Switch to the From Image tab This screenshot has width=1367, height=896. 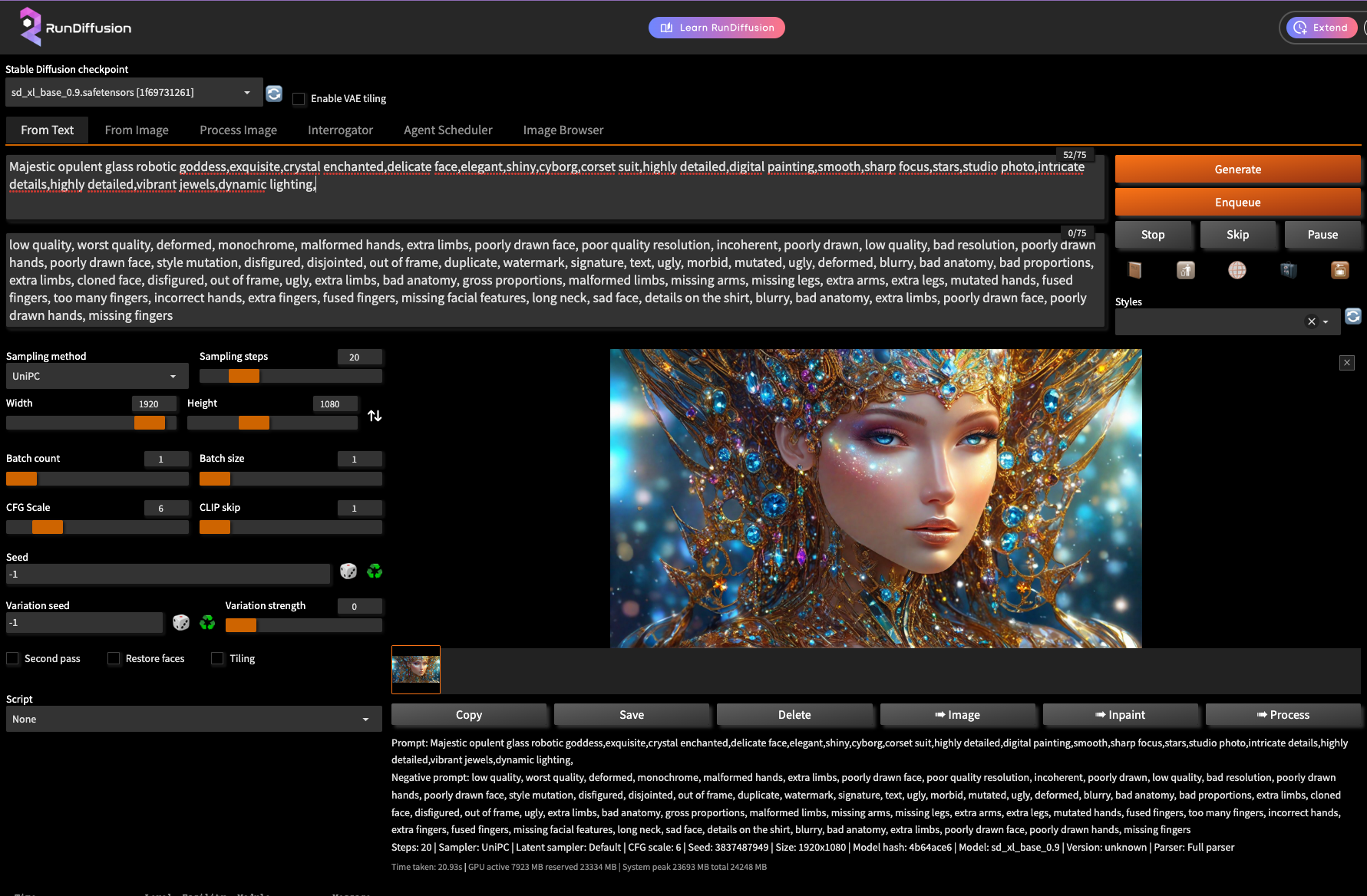137,130
